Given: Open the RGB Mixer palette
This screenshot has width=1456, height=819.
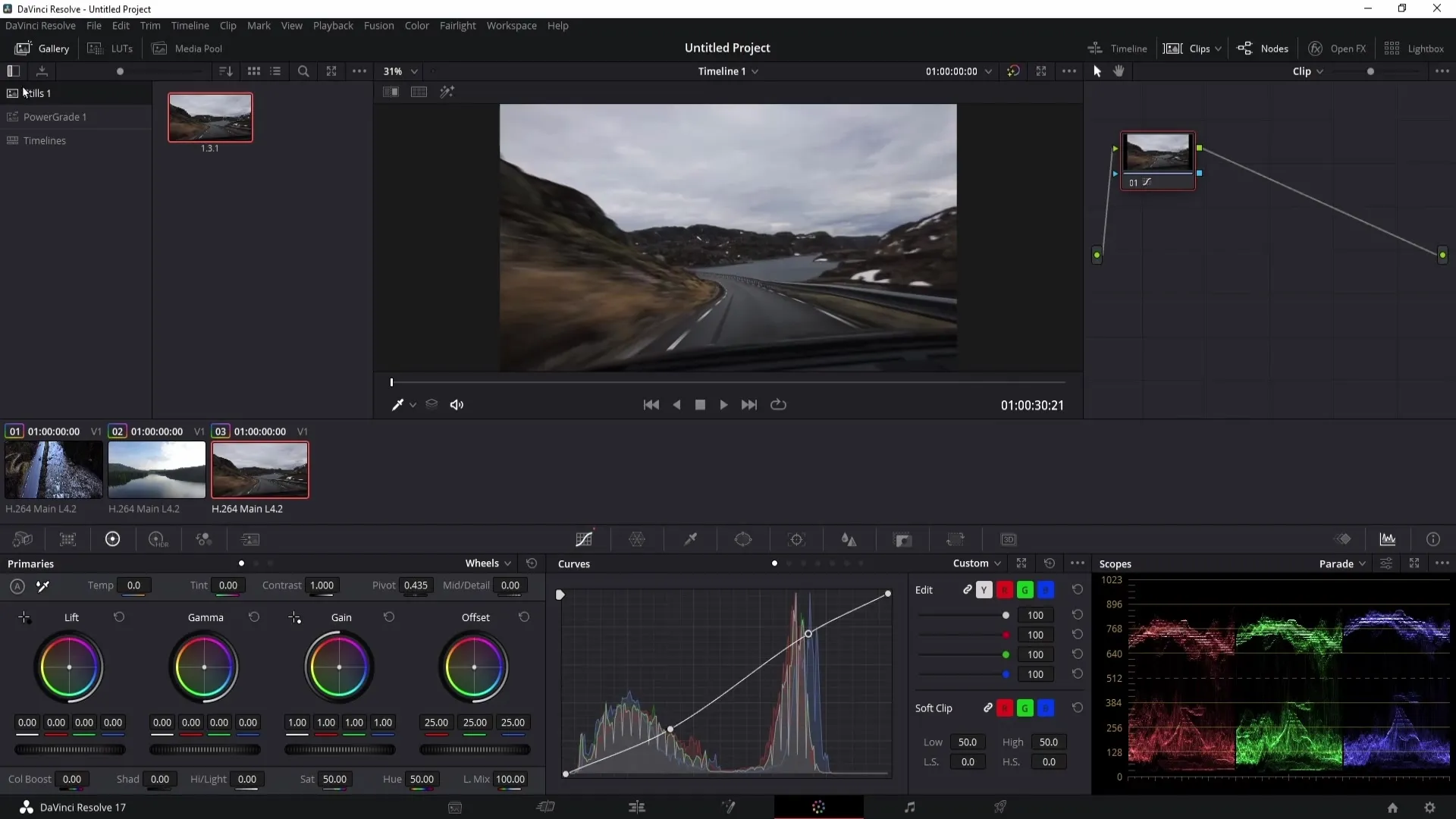Looking at the screenshot, I should [x=204, y=539].
